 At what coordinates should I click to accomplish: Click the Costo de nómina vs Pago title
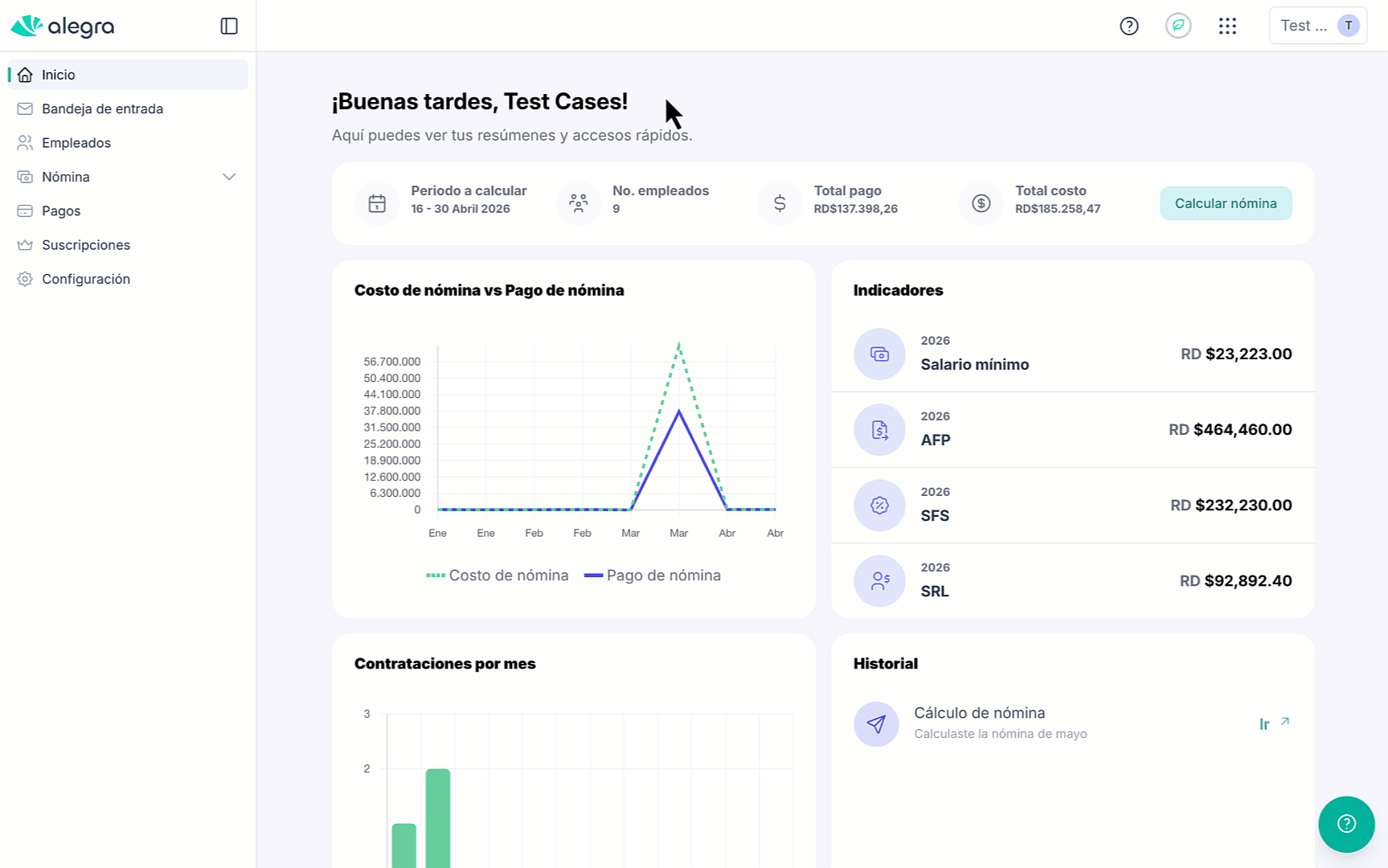[x=489, y=290]
